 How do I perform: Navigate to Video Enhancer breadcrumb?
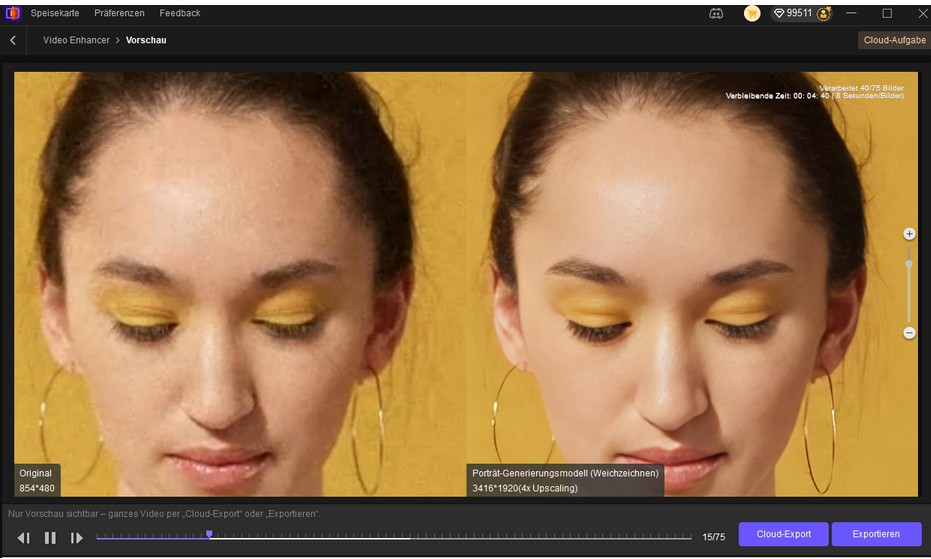[76, 40]
